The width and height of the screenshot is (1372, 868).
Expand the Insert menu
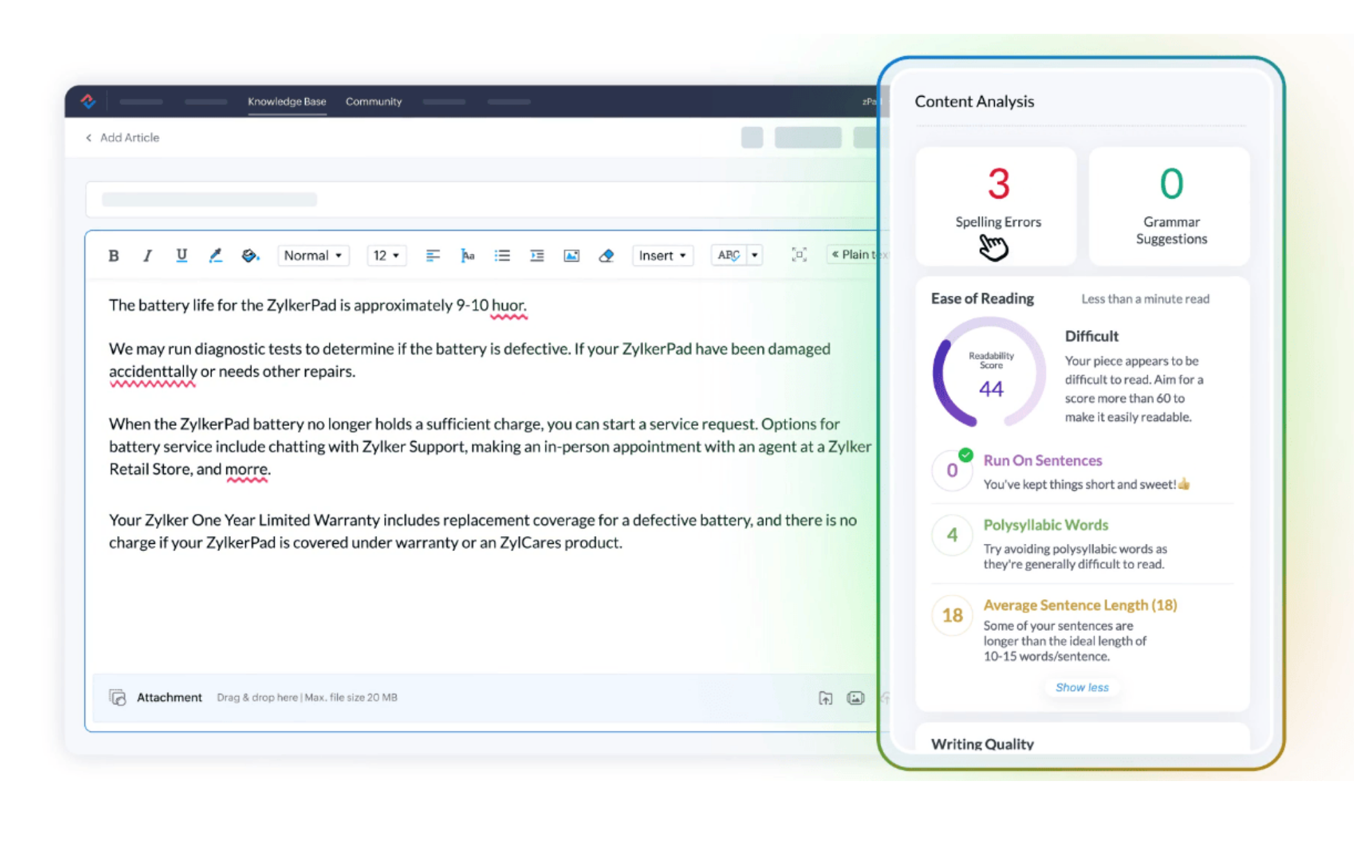point(662,255)
